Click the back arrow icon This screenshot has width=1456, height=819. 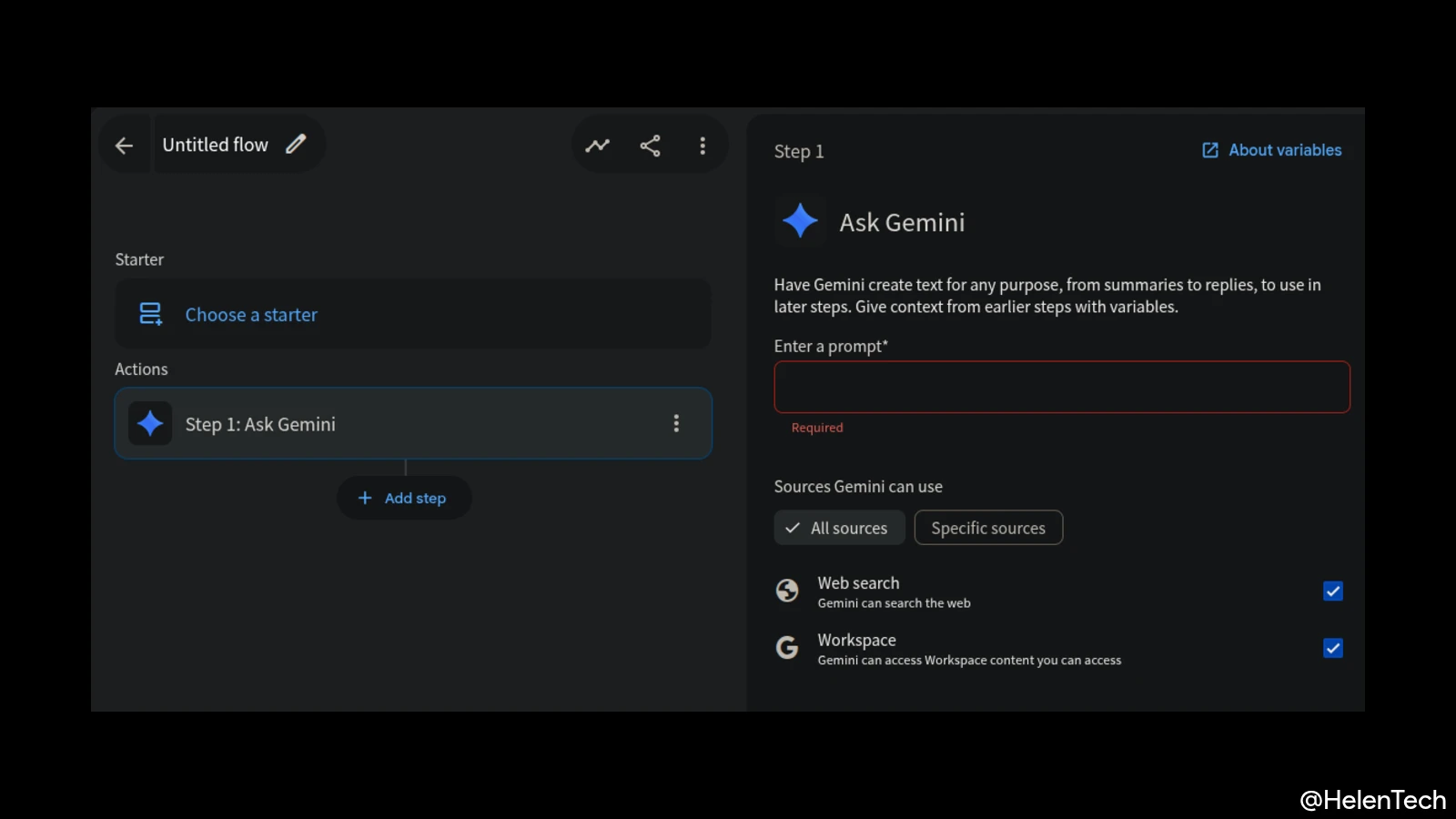coord(125,146)
